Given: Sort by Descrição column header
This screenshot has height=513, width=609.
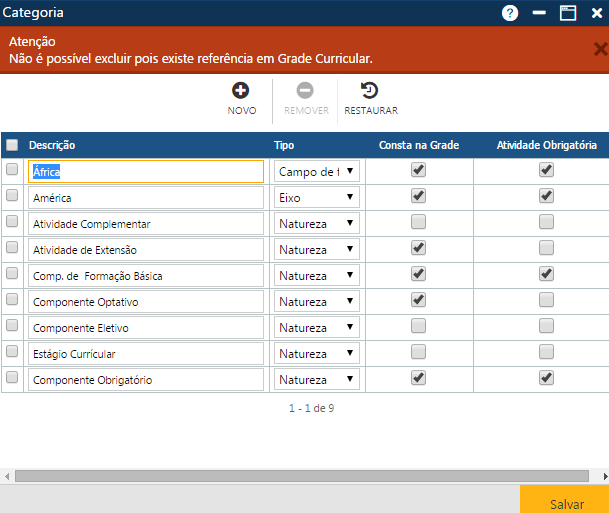Looking at the screenshot, I should (52, 145).
